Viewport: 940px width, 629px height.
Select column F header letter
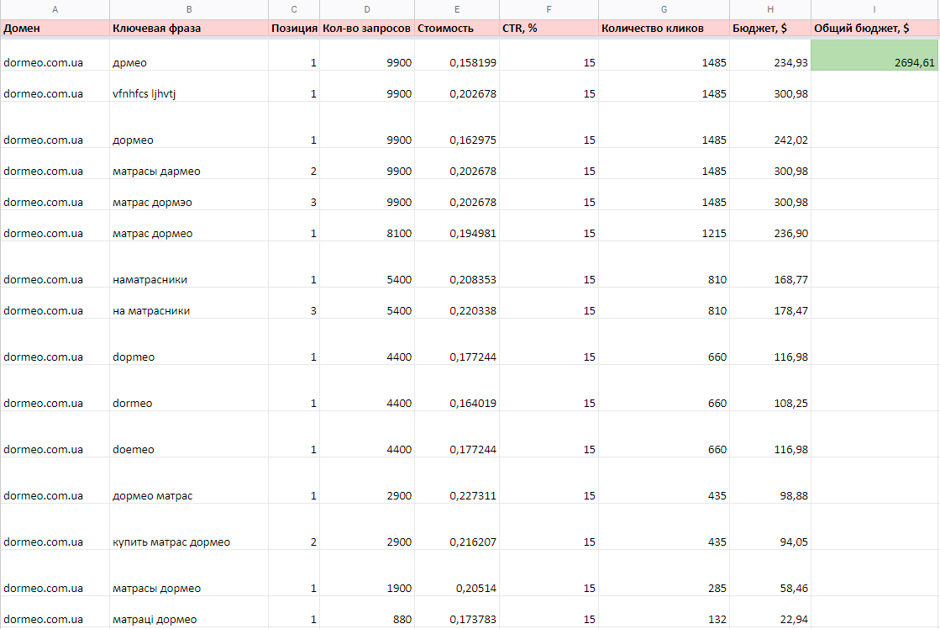pos(549,10)
